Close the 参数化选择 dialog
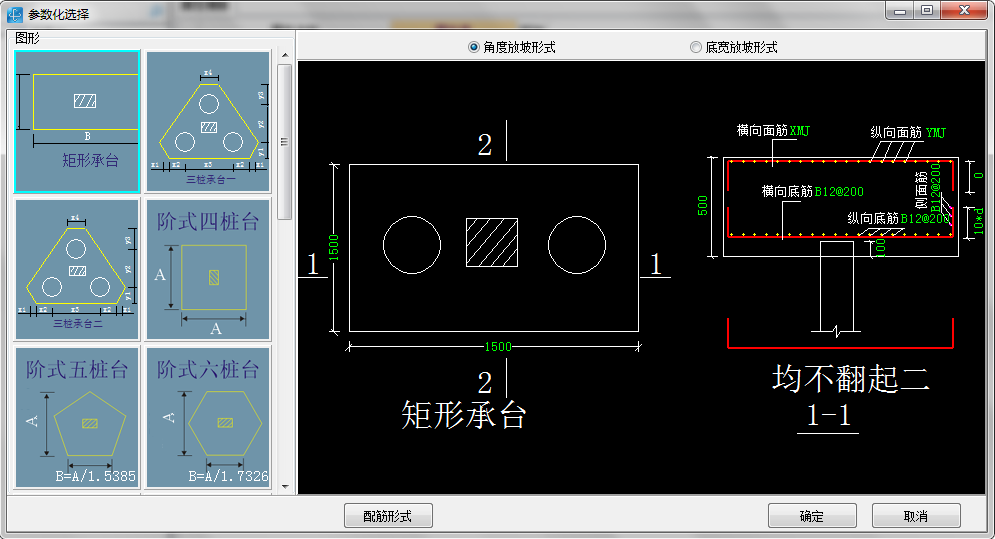The width and height of the screenshot is (995, 539). click(965, 10)
